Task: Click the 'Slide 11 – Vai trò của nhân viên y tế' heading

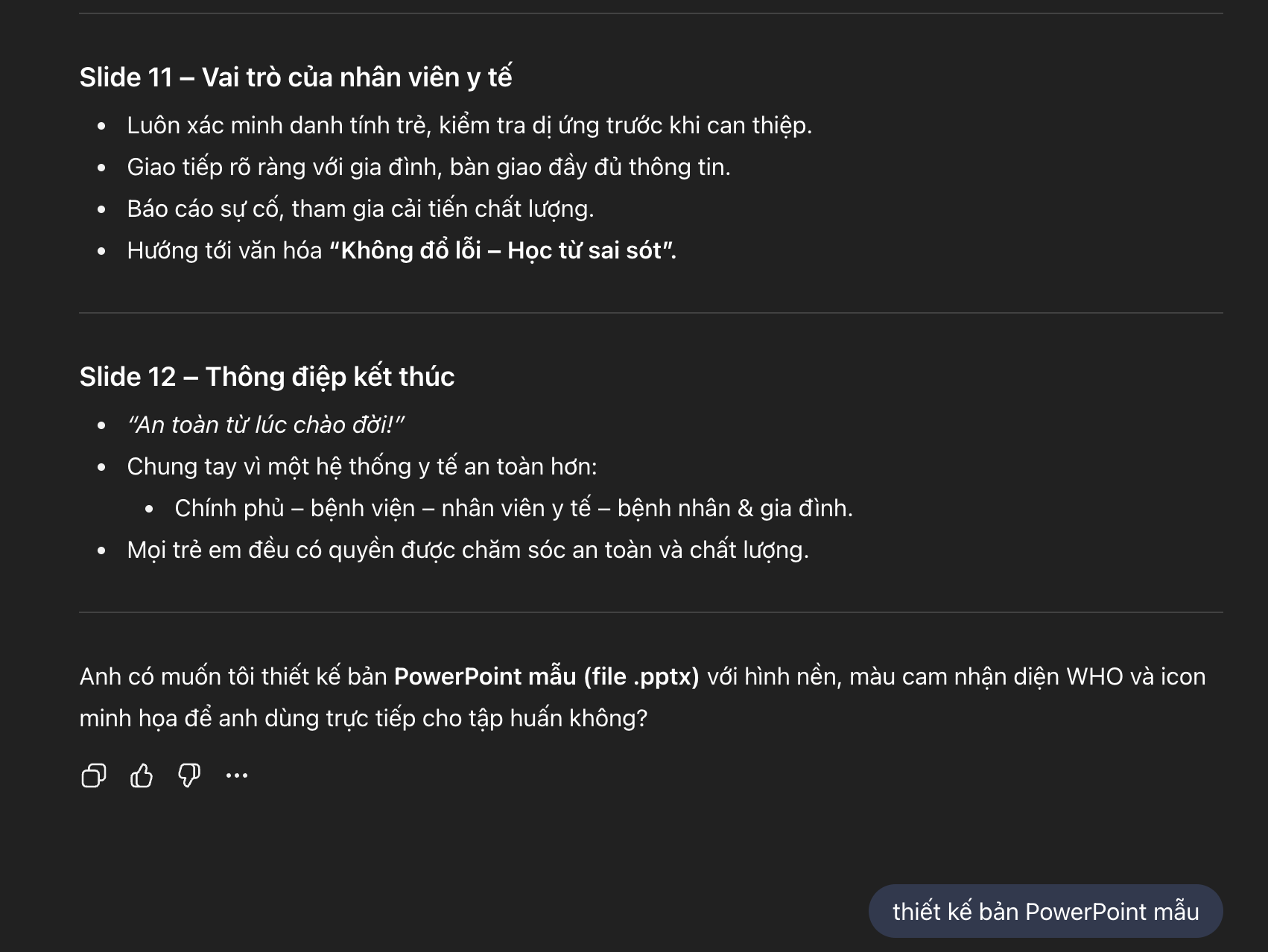Action: (x=296, y=77)
